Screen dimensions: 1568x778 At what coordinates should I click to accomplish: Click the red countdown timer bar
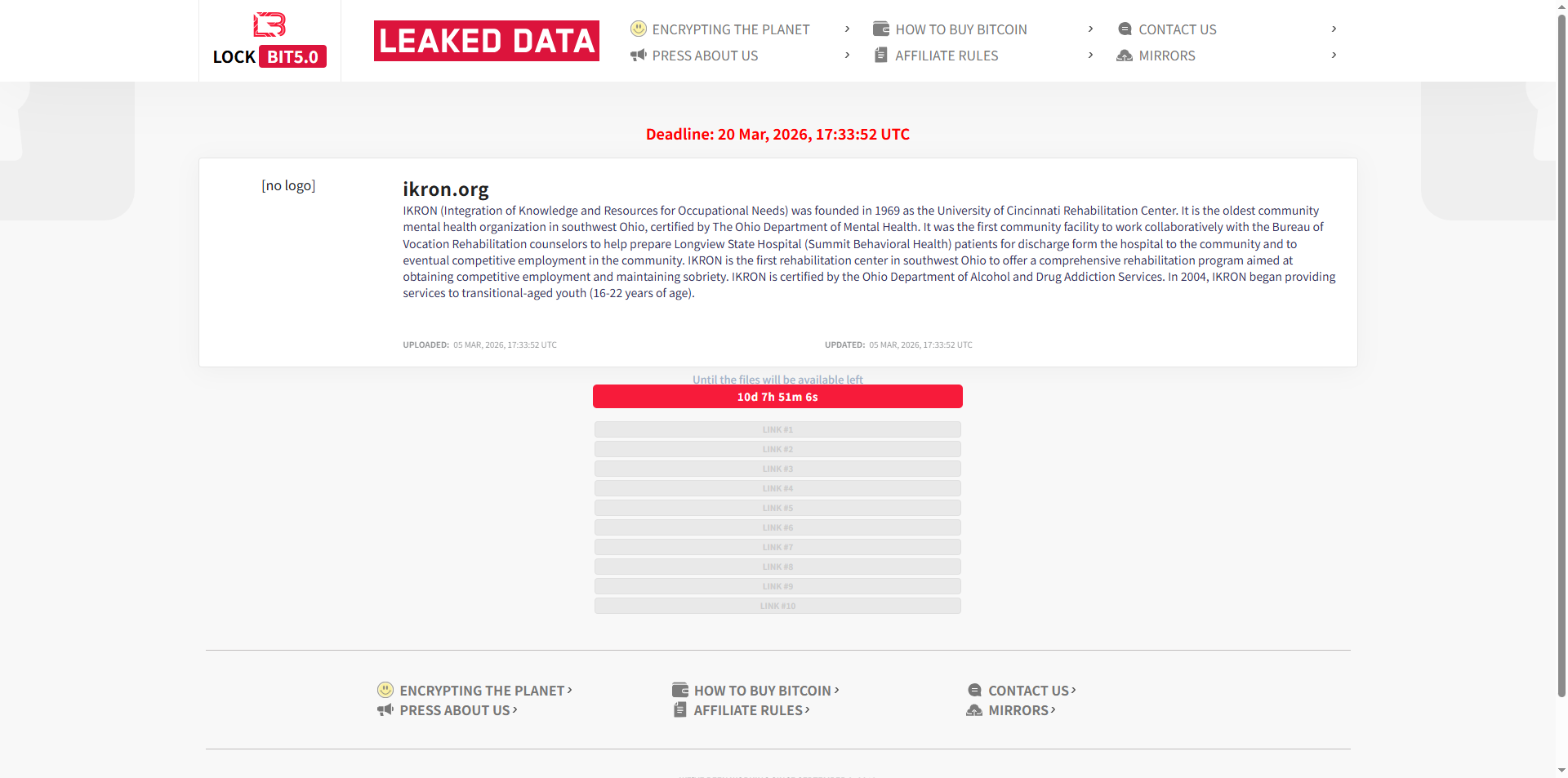tap(777, 397)
